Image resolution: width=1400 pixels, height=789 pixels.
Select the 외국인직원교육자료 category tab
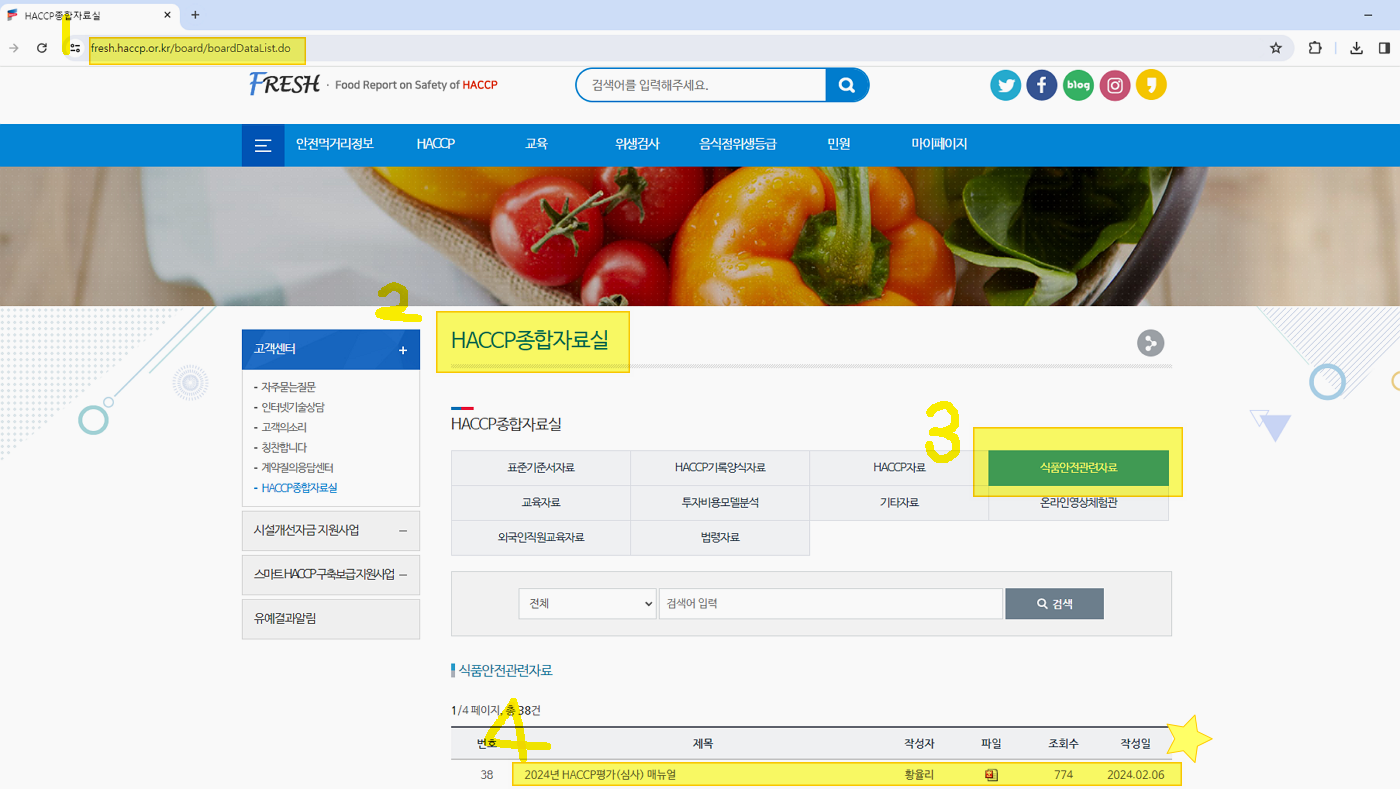point(541,538)
